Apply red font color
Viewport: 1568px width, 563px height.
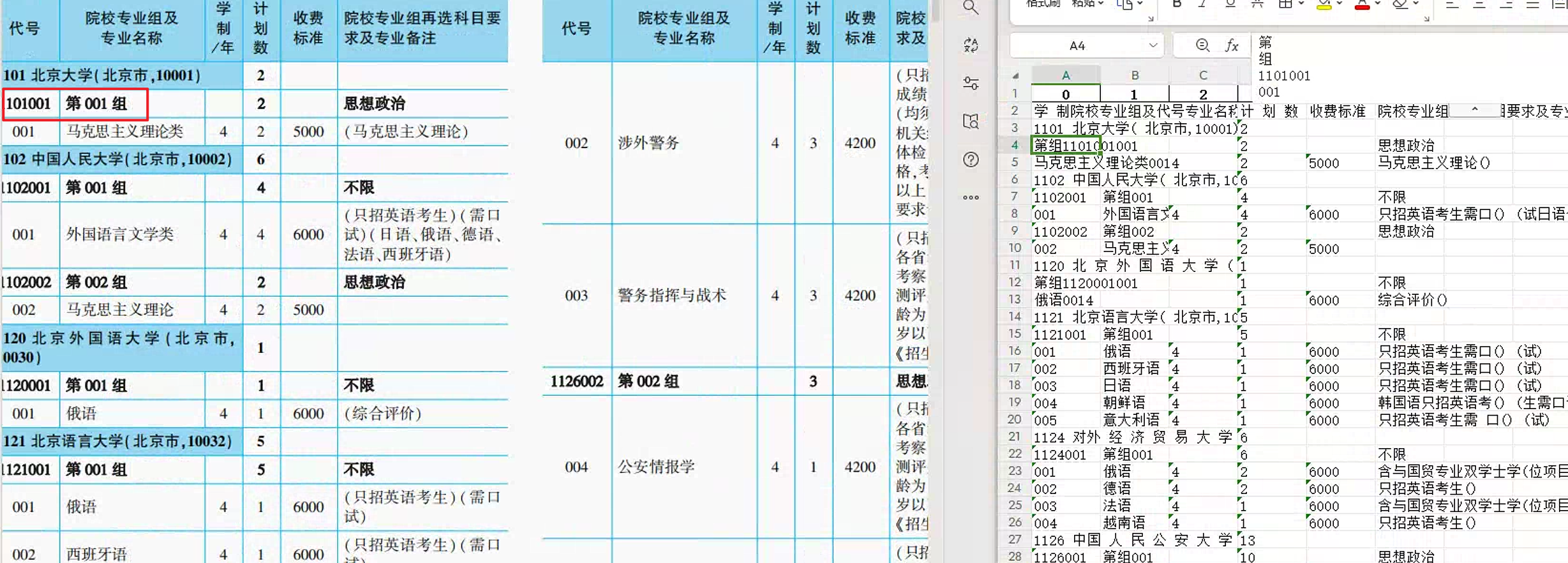tap(1362, 5)
